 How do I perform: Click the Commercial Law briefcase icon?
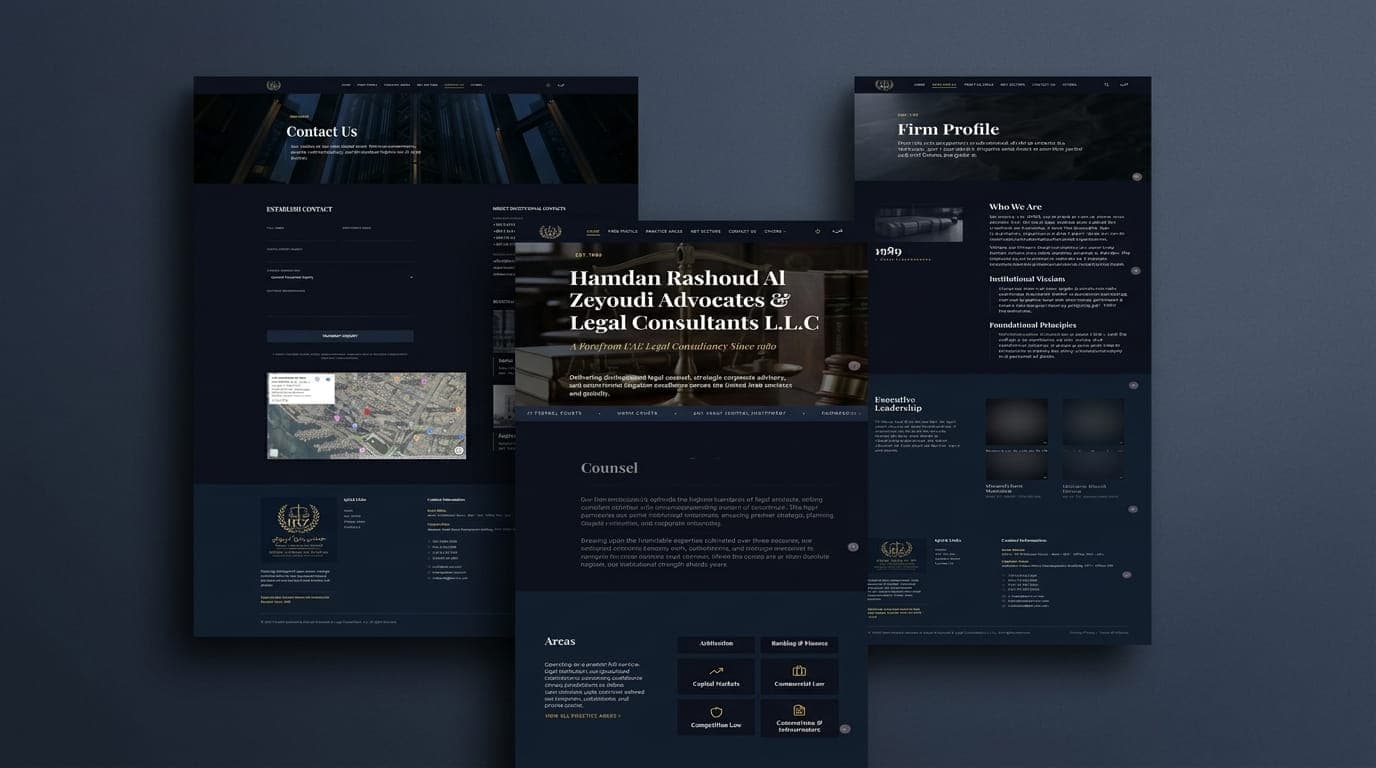tap(799, 671)
